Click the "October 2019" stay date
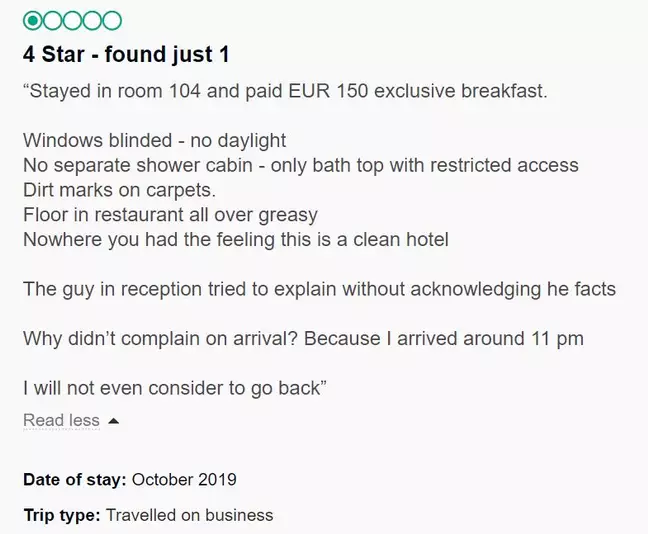 click(184, 479)
